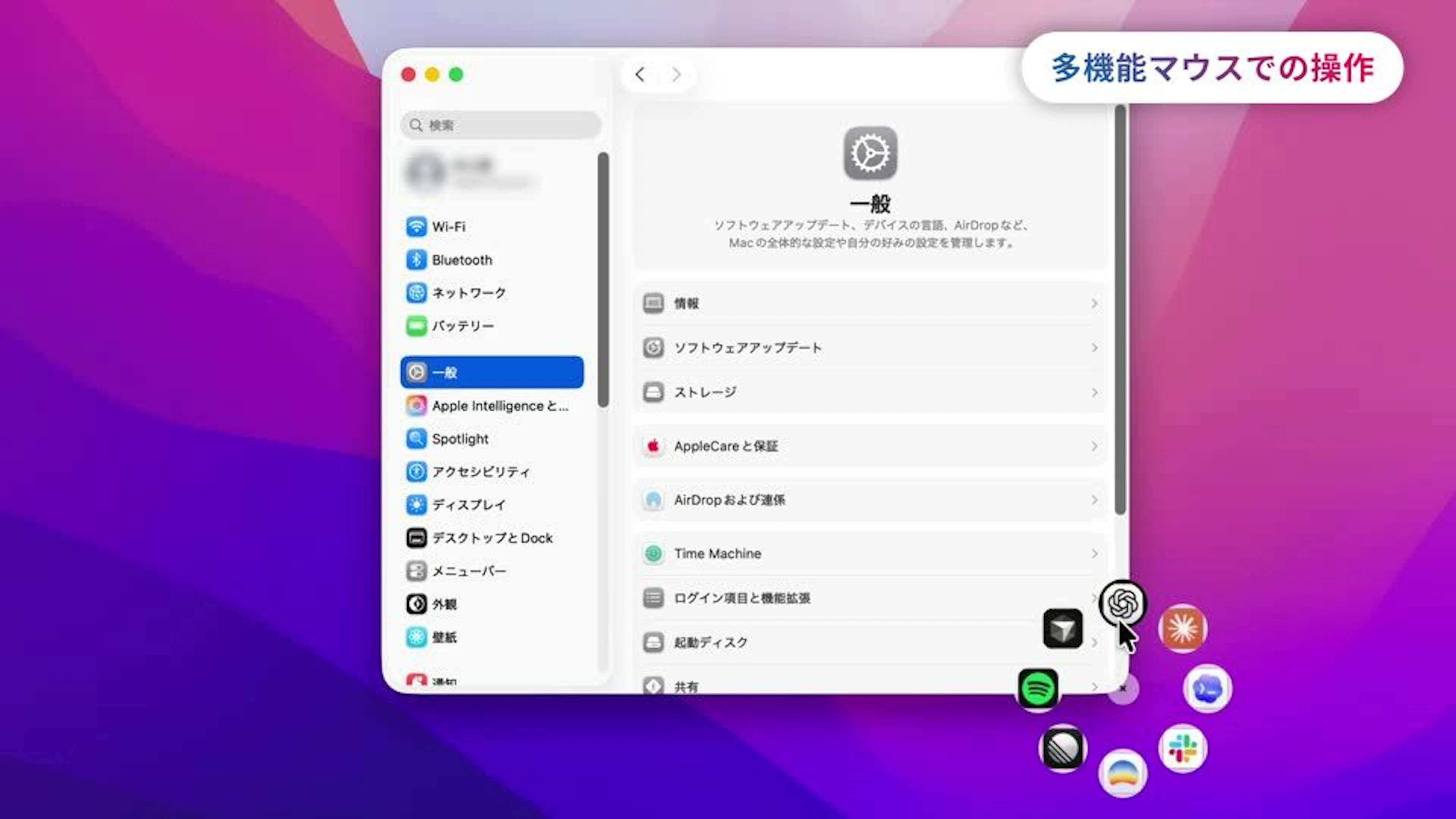The width and height of the screenshot is (1456, 819).
Task: Launch Claude orange starburst icon
Action: (1183, 628)
